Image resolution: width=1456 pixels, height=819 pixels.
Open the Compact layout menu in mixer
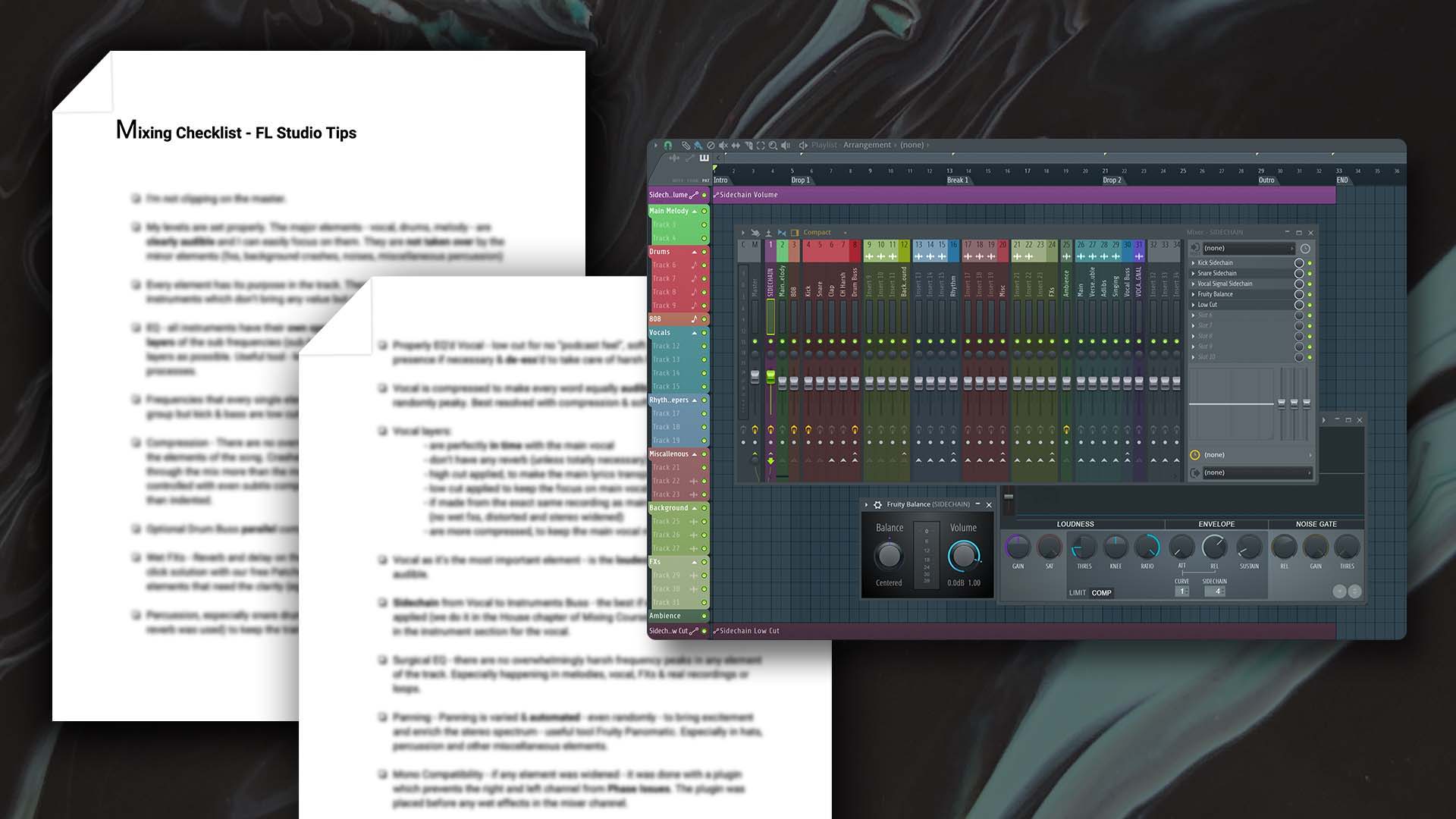(x=817, y=233)
